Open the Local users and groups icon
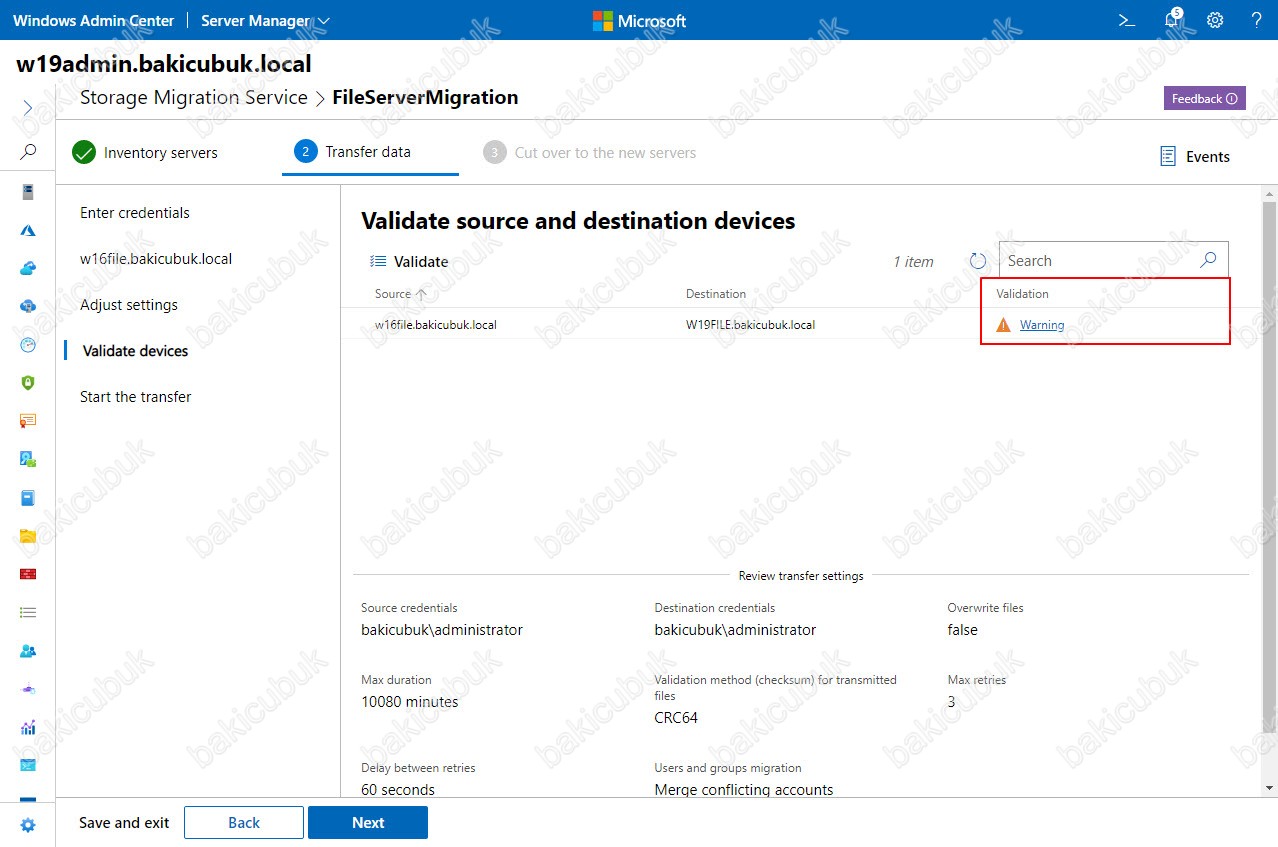 point(28,650)
